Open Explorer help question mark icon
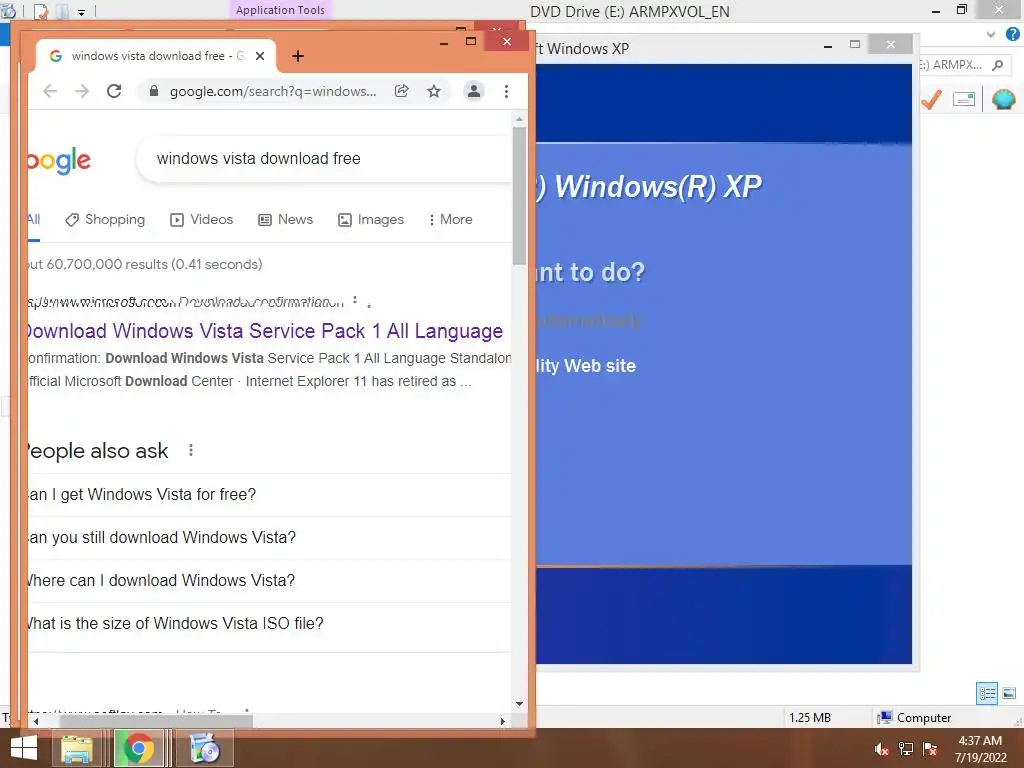Viewport: 1024px width, 768px height. (1012, 34)
